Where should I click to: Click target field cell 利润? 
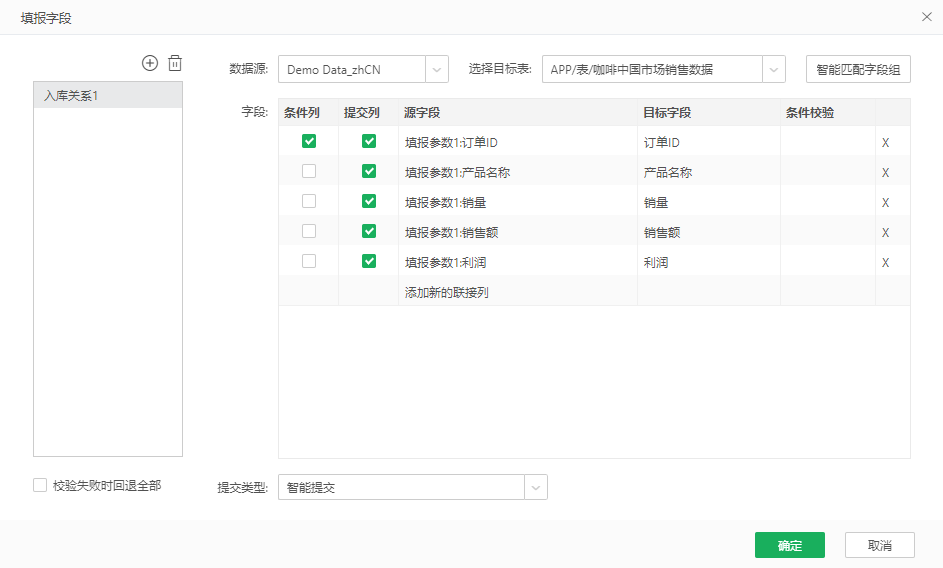click(708, 263)
